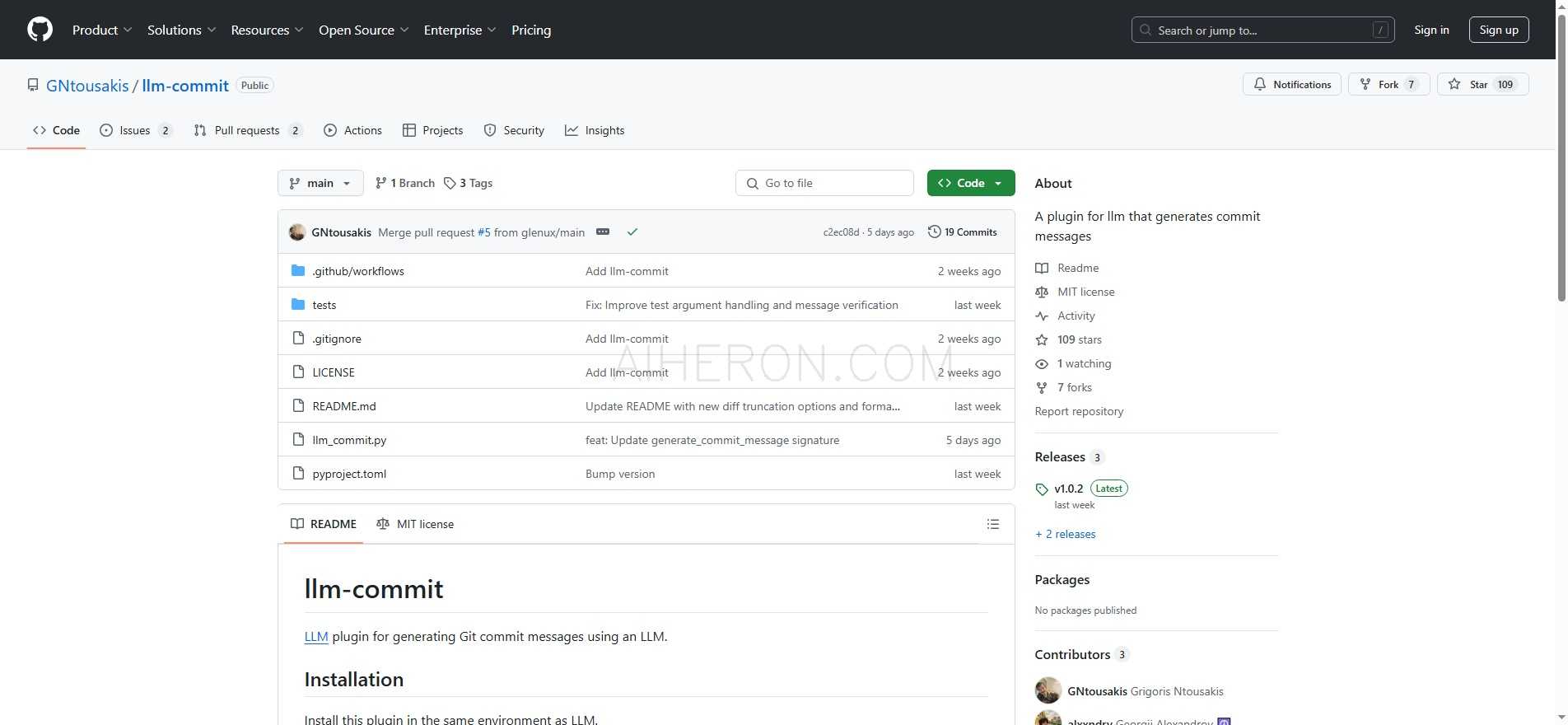
Task: Open commit c2ec08d link
Action: (x=841, y=232)
